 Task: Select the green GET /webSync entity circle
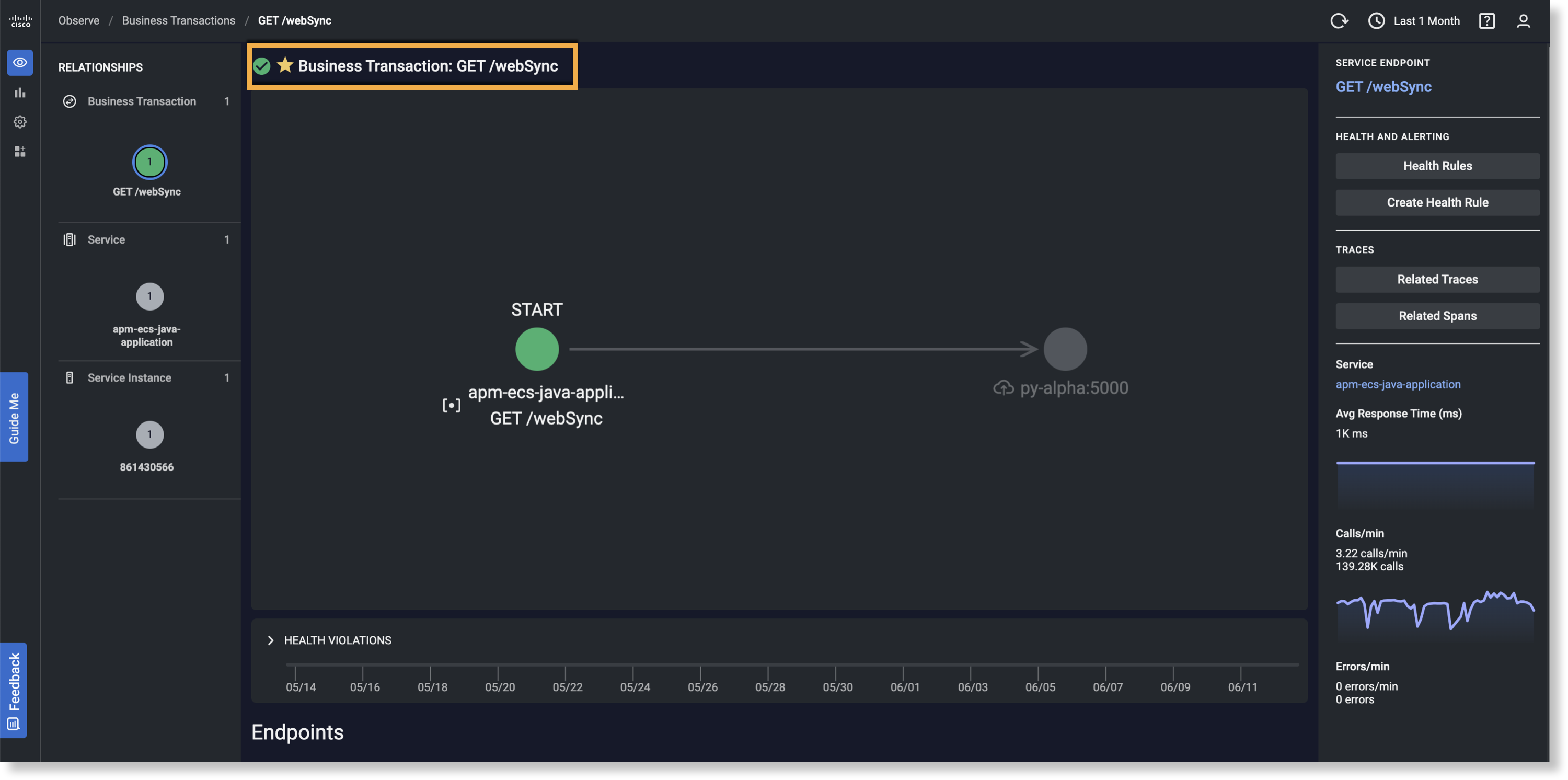point(149,162)
